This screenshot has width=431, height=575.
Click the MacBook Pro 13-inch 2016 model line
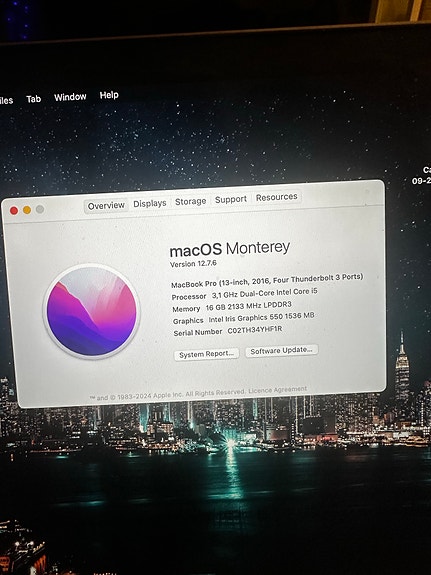point(267,281)
